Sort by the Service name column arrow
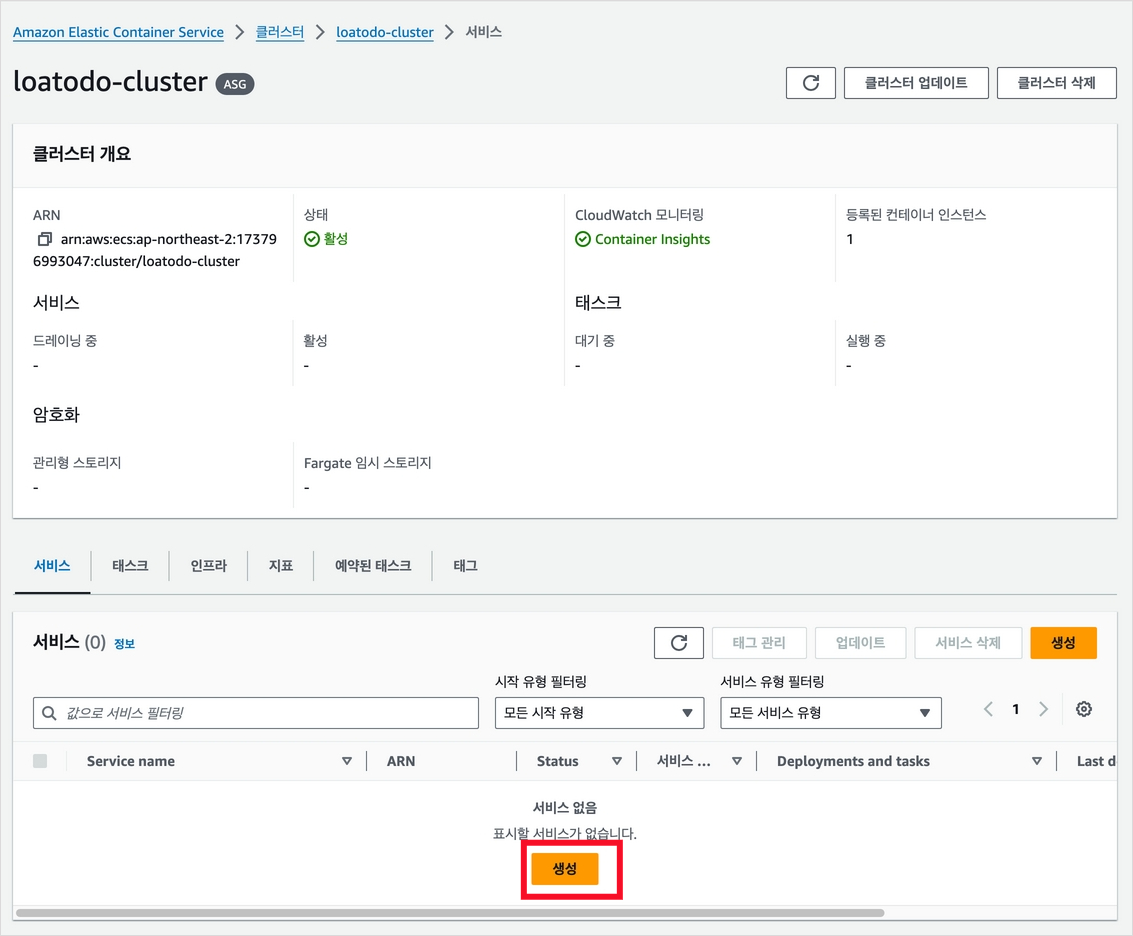 point(347,761)
